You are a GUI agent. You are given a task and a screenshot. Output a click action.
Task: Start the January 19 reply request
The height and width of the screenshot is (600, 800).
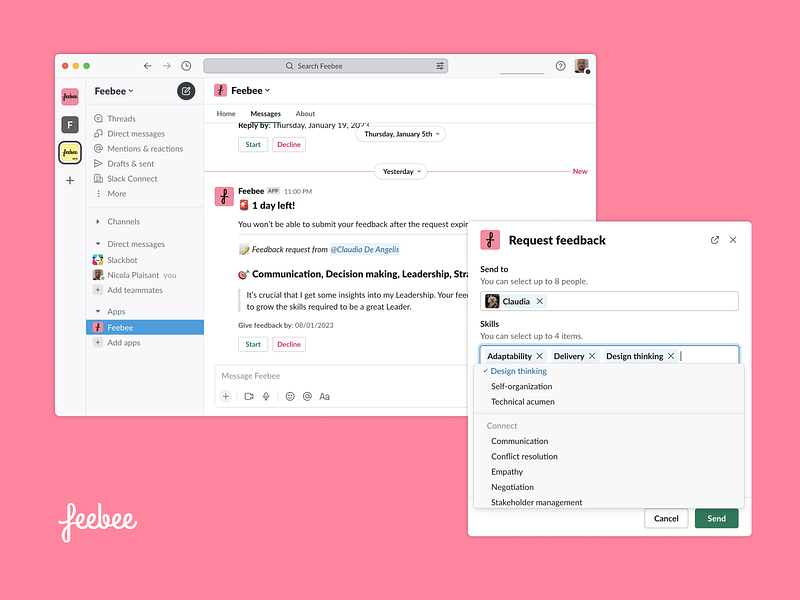[x=253, y=144]
